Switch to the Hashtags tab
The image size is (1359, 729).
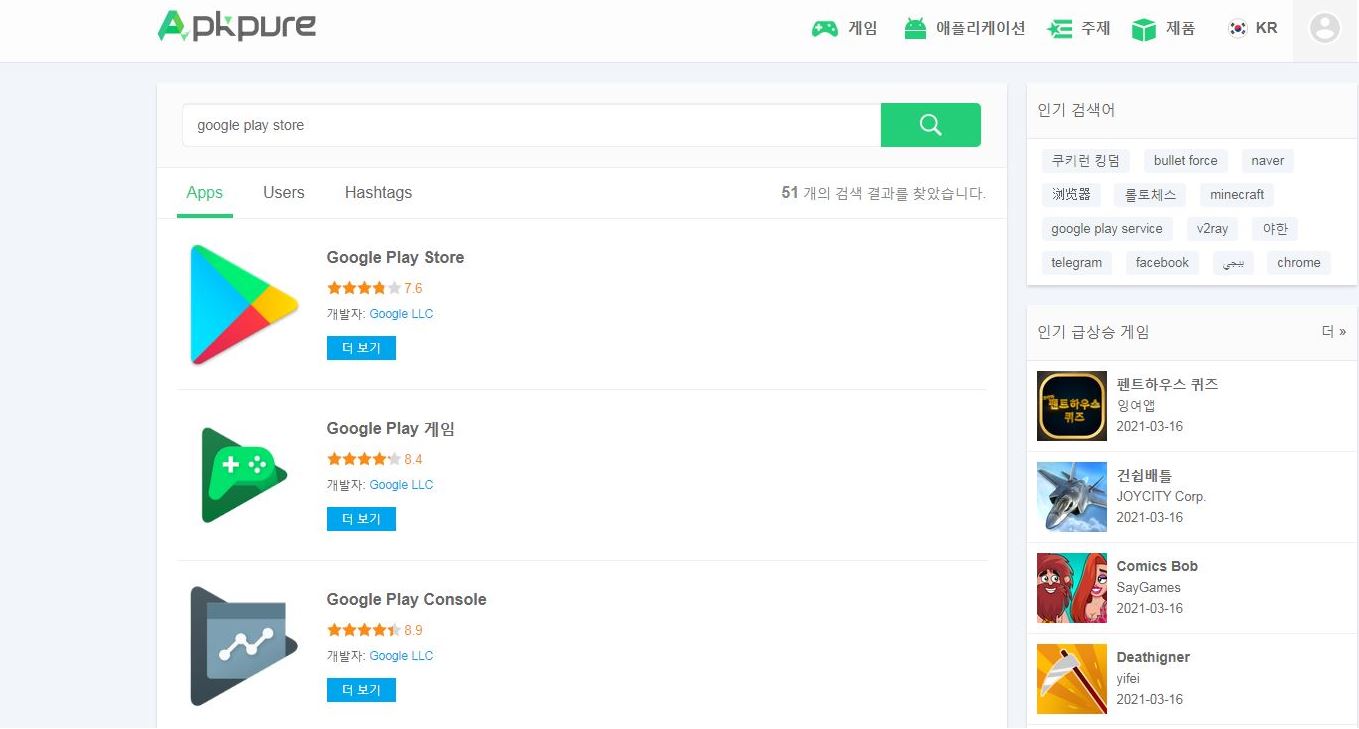coord(378,192)
